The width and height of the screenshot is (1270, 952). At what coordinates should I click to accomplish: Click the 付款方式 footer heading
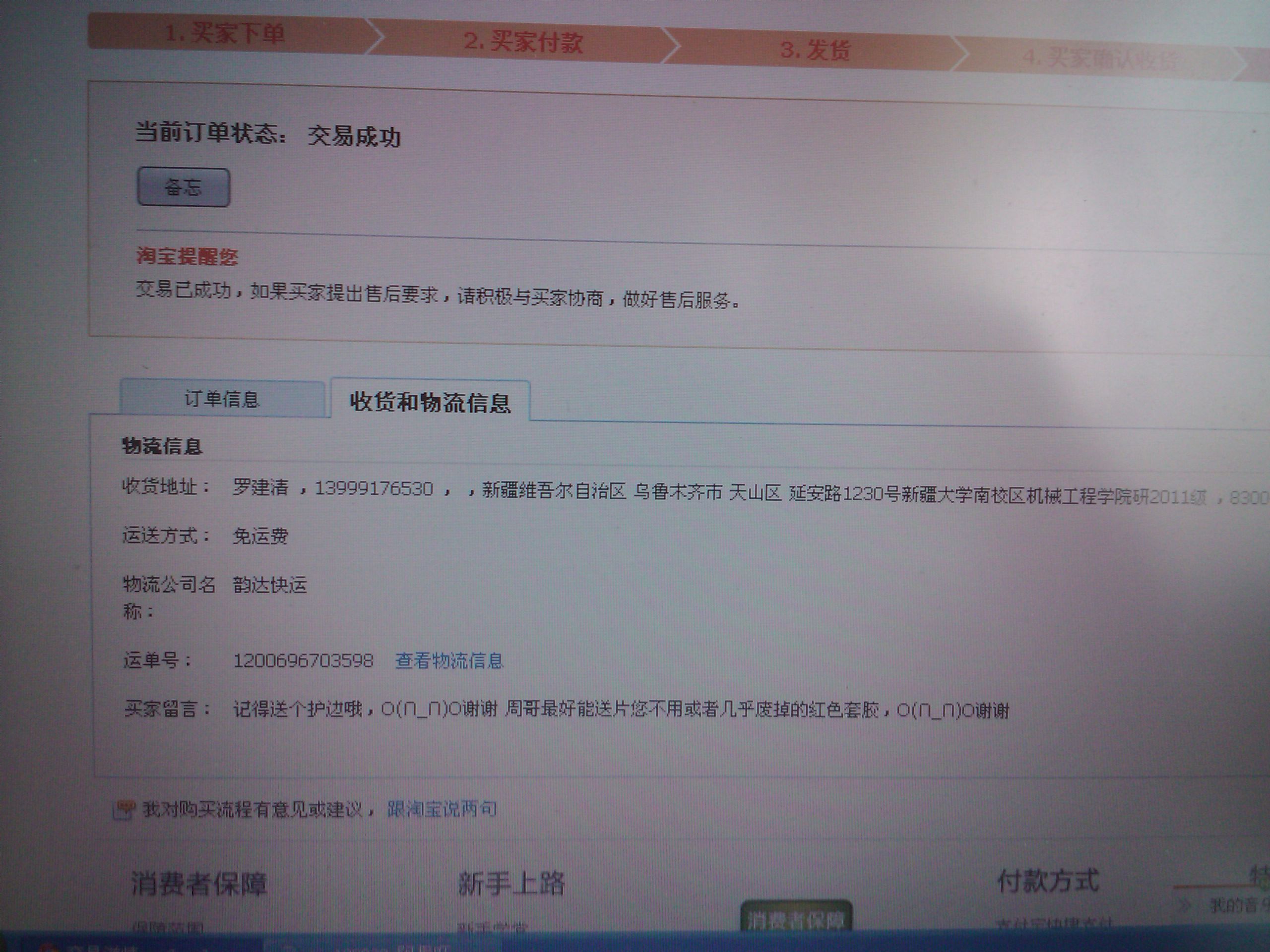1048,882
